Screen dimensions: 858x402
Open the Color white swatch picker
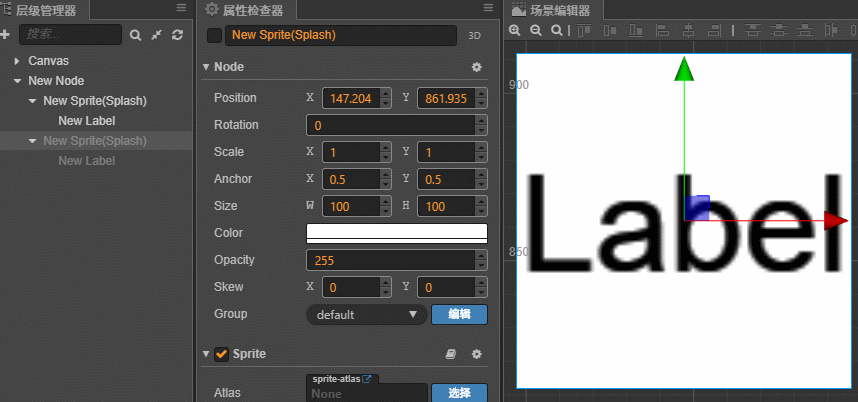pyautogui.click(x=397, y=233)
